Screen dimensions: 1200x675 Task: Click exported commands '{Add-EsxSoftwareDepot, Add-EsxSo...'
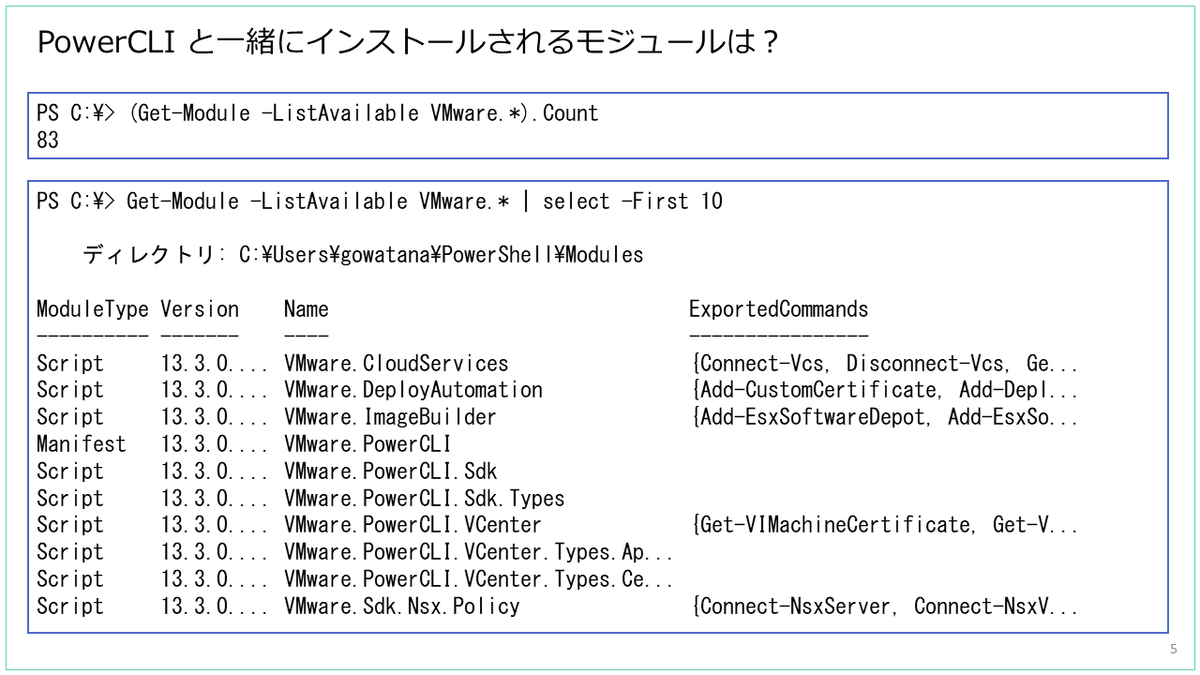[x=884, y=417]
